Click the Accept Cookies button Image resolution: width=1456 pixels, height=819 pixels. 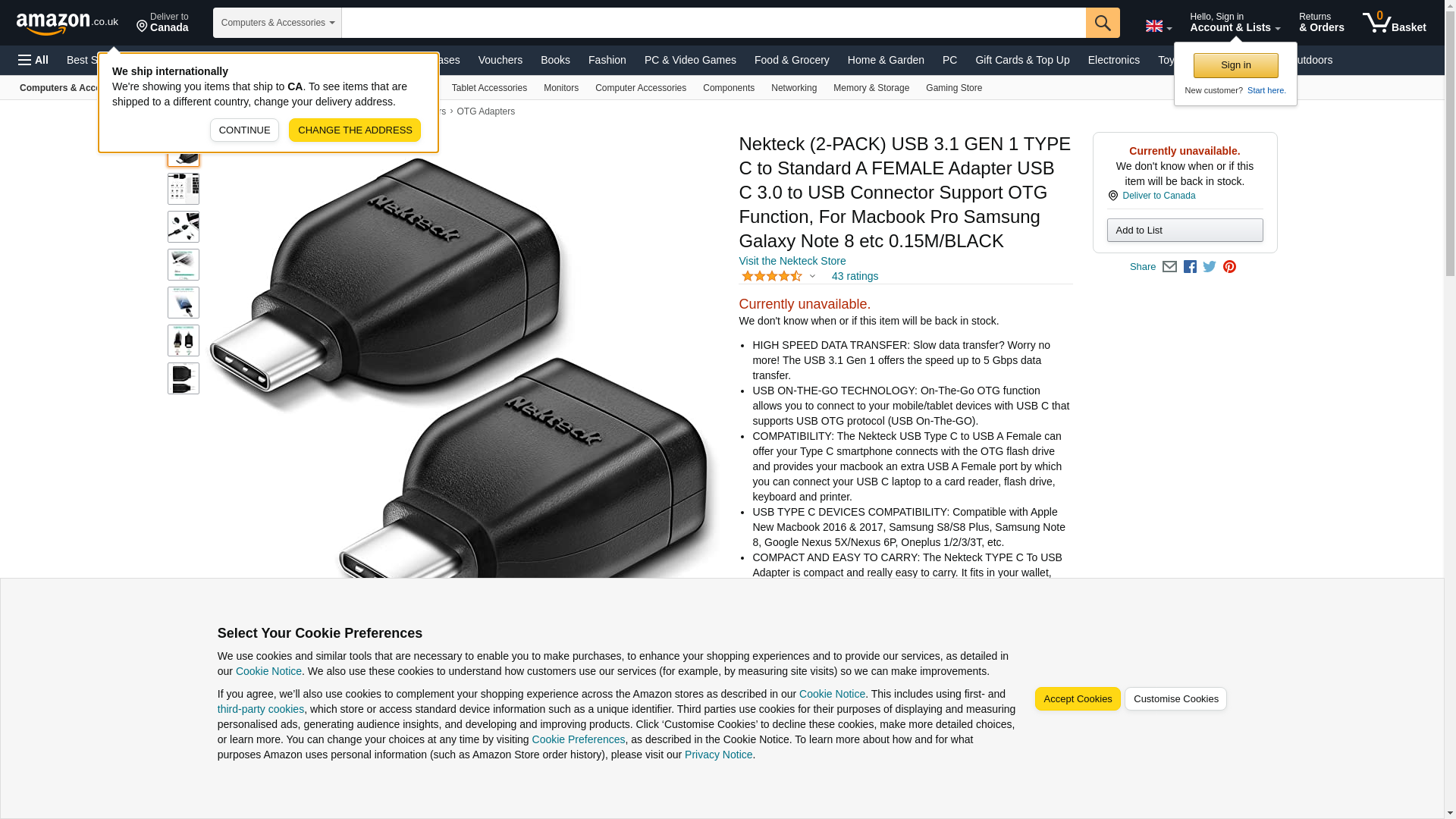coord(1077,699)
